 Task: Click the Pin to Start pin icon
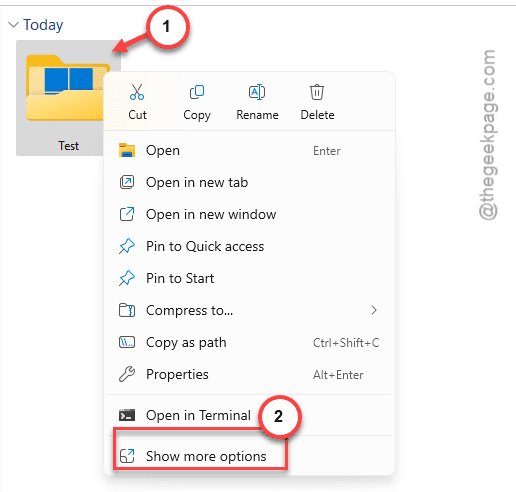[x=127, y=278]
